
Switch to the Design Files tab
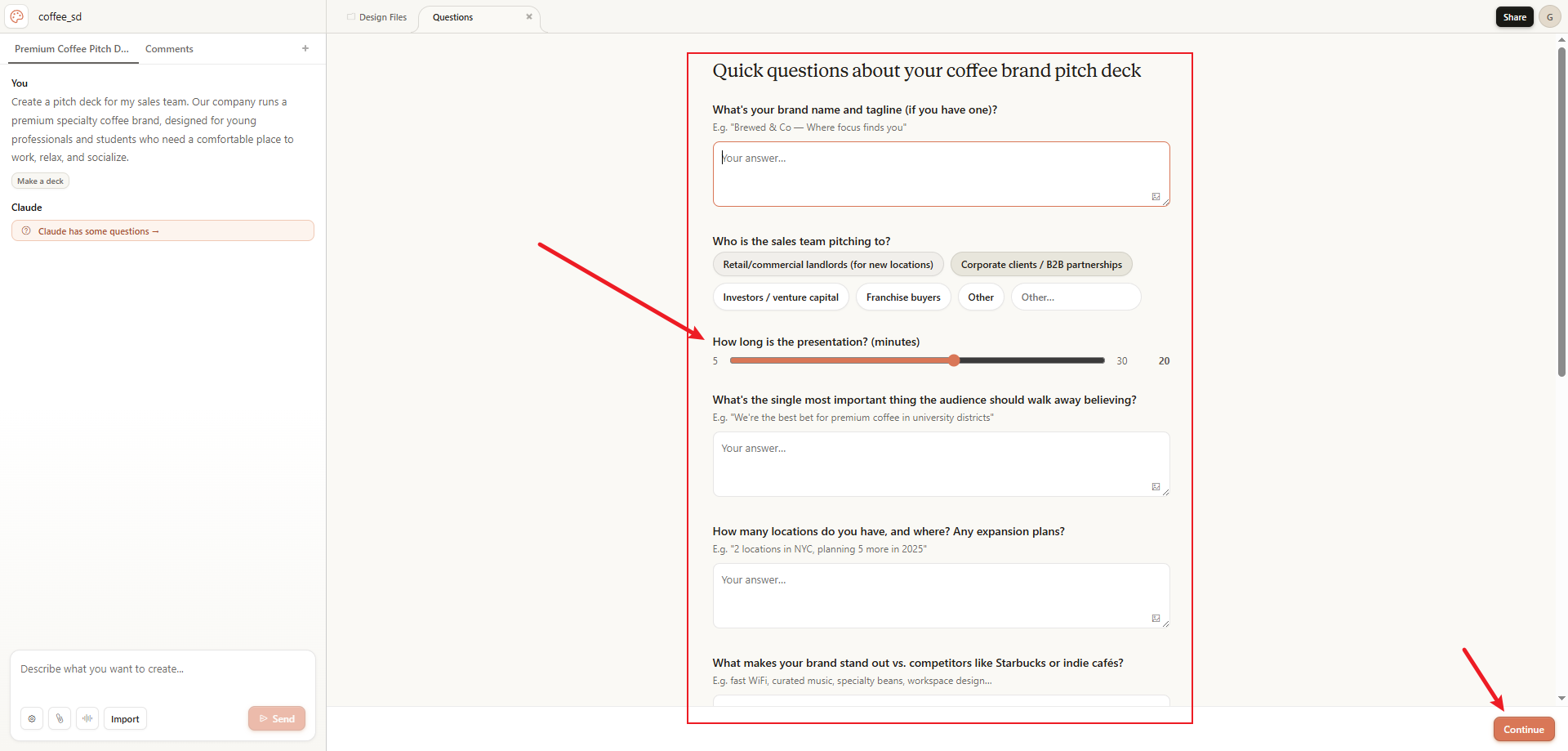(x=376, y=17)
